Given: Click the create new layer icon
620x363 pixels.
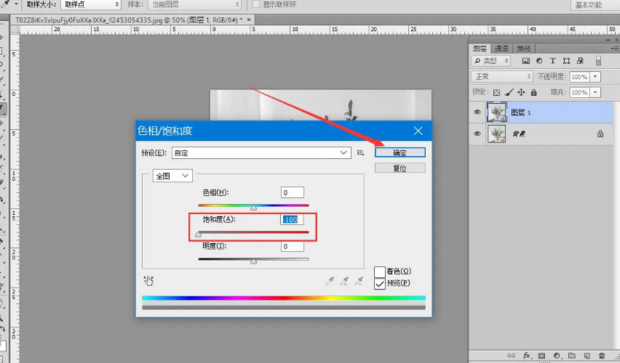Looking at the screenshot, I should point(587,355).
